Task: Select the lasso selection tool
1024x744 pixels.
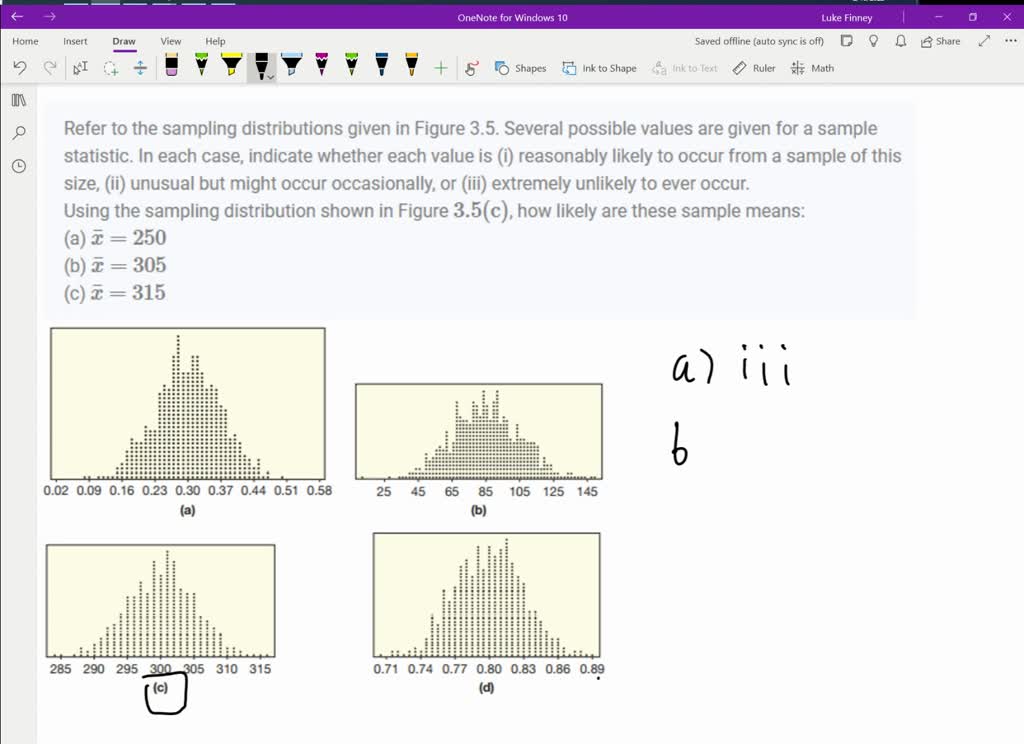Action: point(108,67)
